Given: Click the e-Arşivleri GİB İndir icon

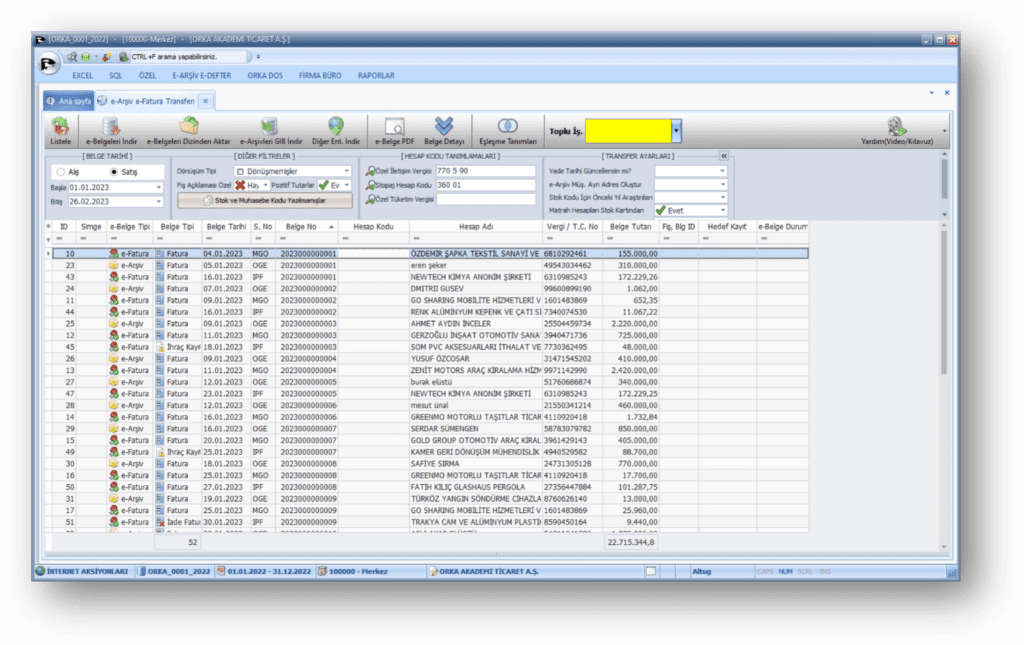Looking at the screenshot, I should (x=268, y=130).
